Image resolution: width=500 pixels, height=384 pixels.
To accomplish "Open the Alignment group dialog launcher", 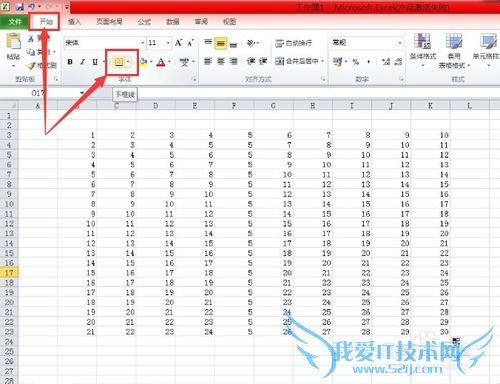I will (x=323, y=79).
